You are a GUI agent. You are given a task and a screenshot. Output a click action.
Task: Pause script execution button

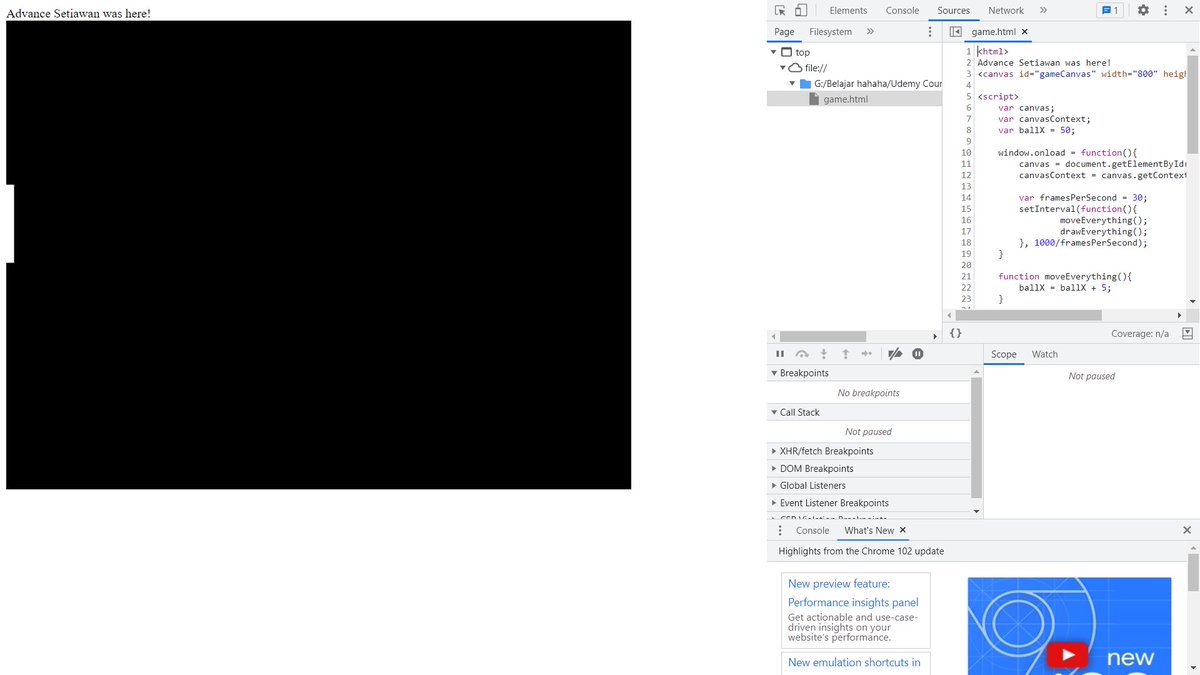(x=780, y=354)
